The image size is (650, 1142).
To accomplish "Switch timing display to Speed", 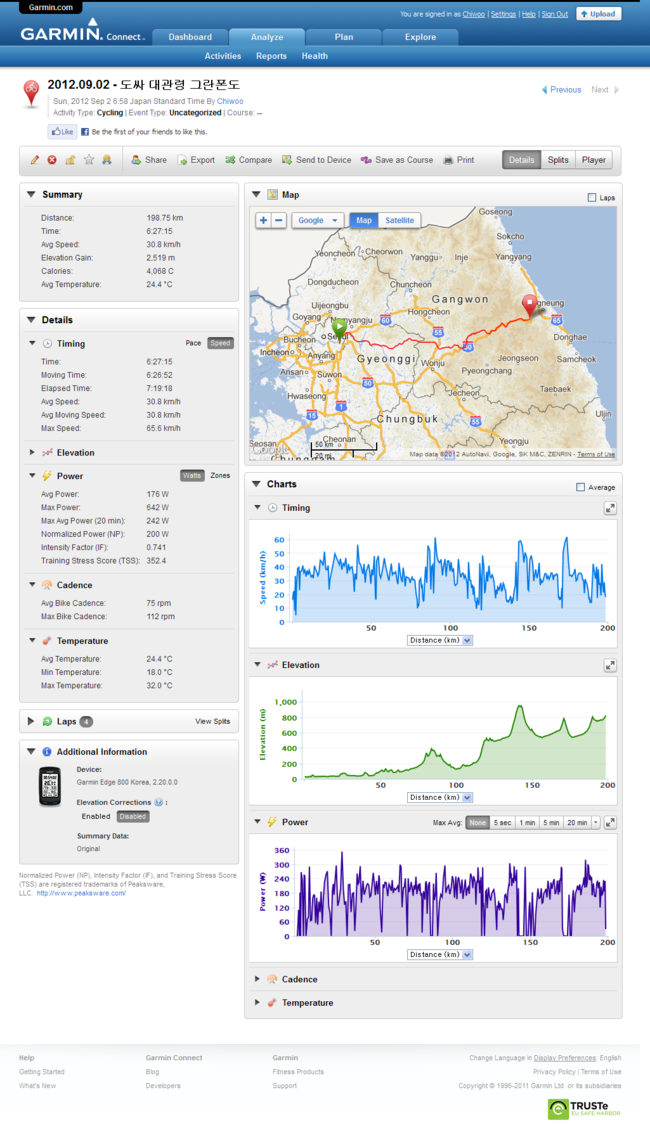I will point(220,343).
